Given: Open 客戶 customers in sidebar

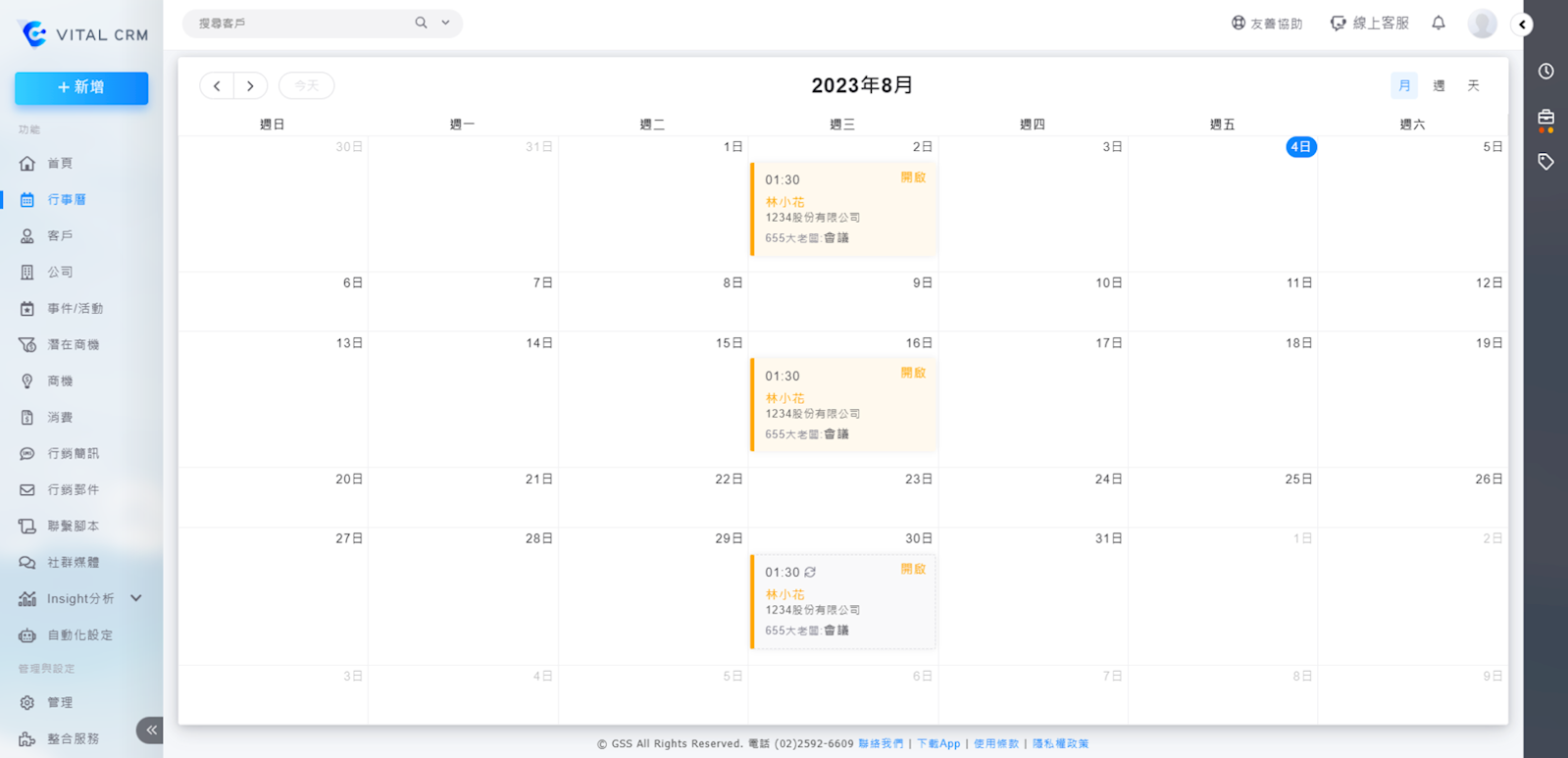Looking at the screenshot, I should (x=60, y=236).
